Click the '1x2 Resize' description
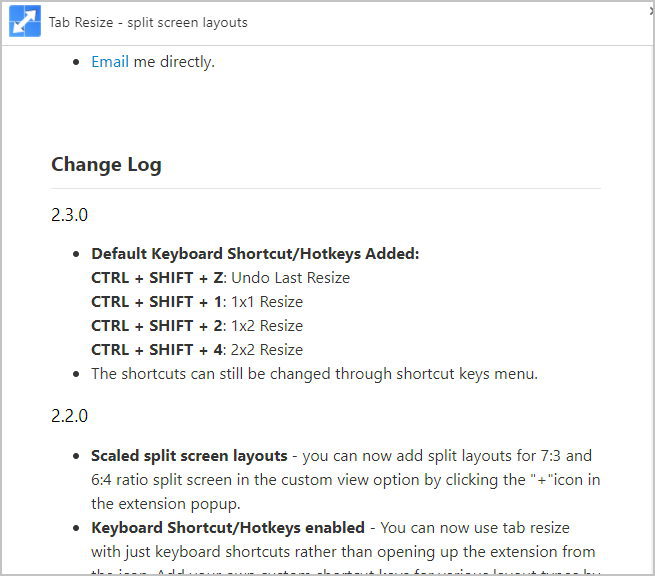The width and height of the screenshot is (655, 576). [x=267, y=326]
